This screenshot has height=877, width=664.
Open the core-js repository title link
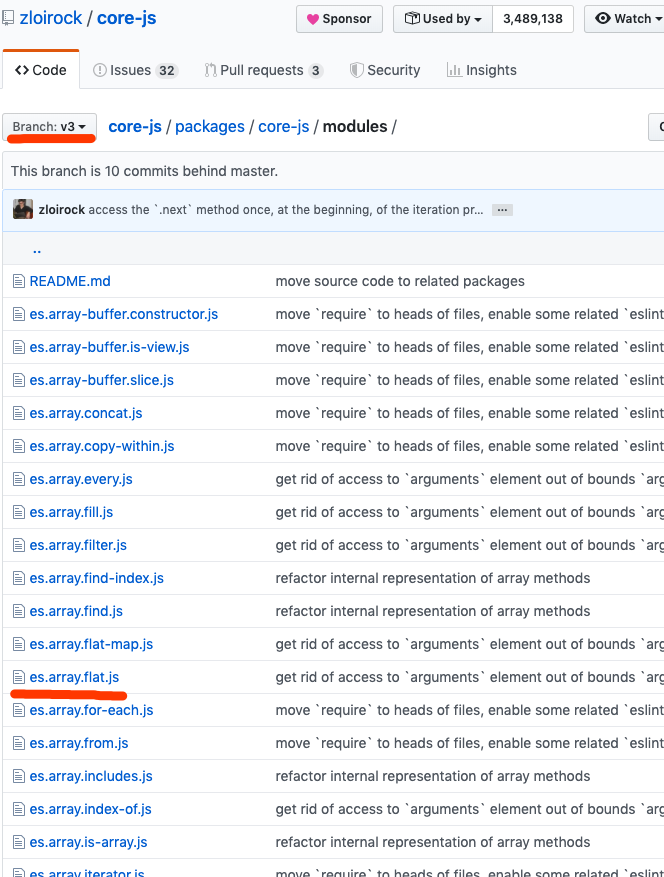coord(126,18)
